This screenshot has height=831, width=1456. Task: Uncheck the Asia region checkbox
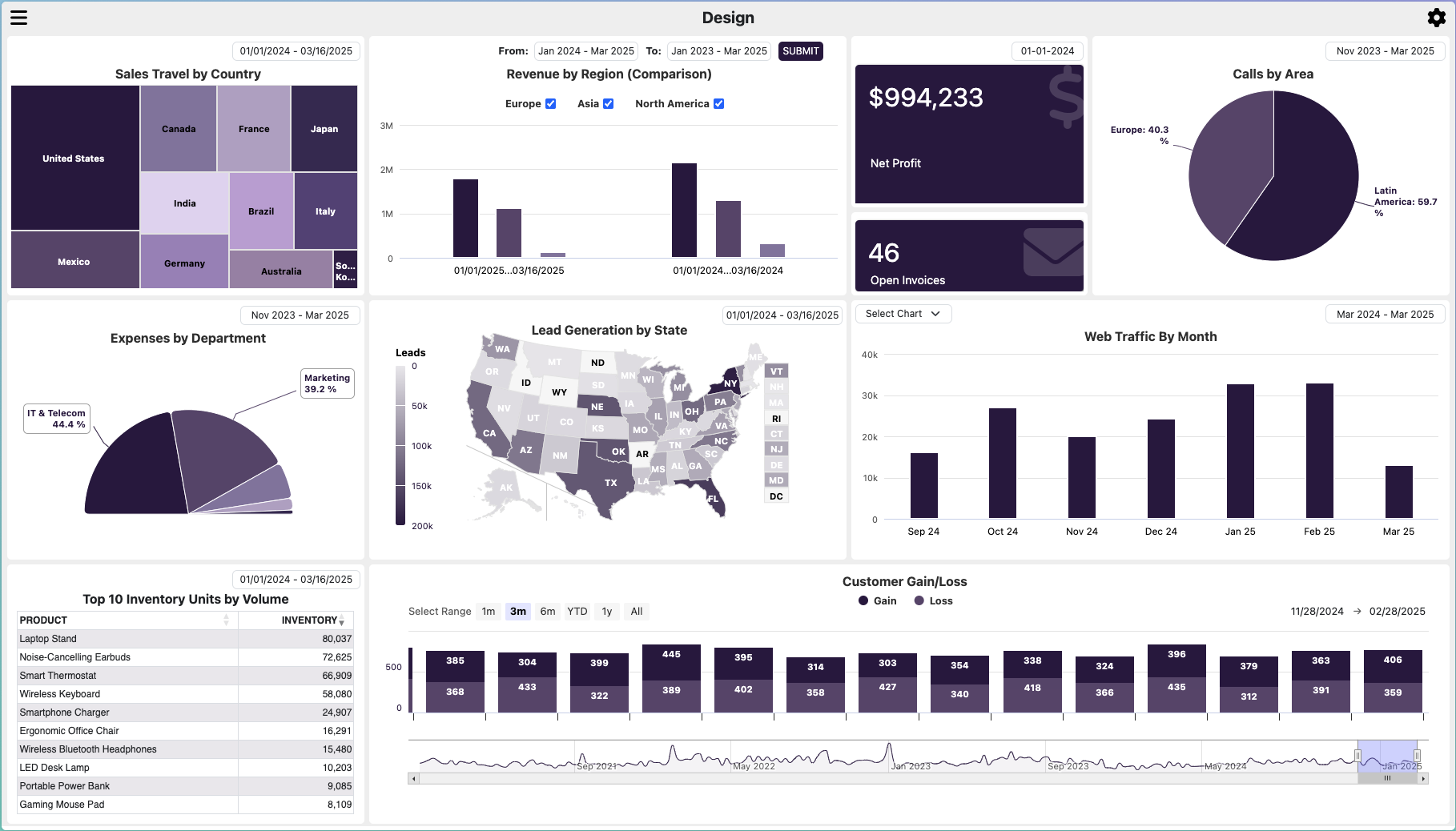609,103
